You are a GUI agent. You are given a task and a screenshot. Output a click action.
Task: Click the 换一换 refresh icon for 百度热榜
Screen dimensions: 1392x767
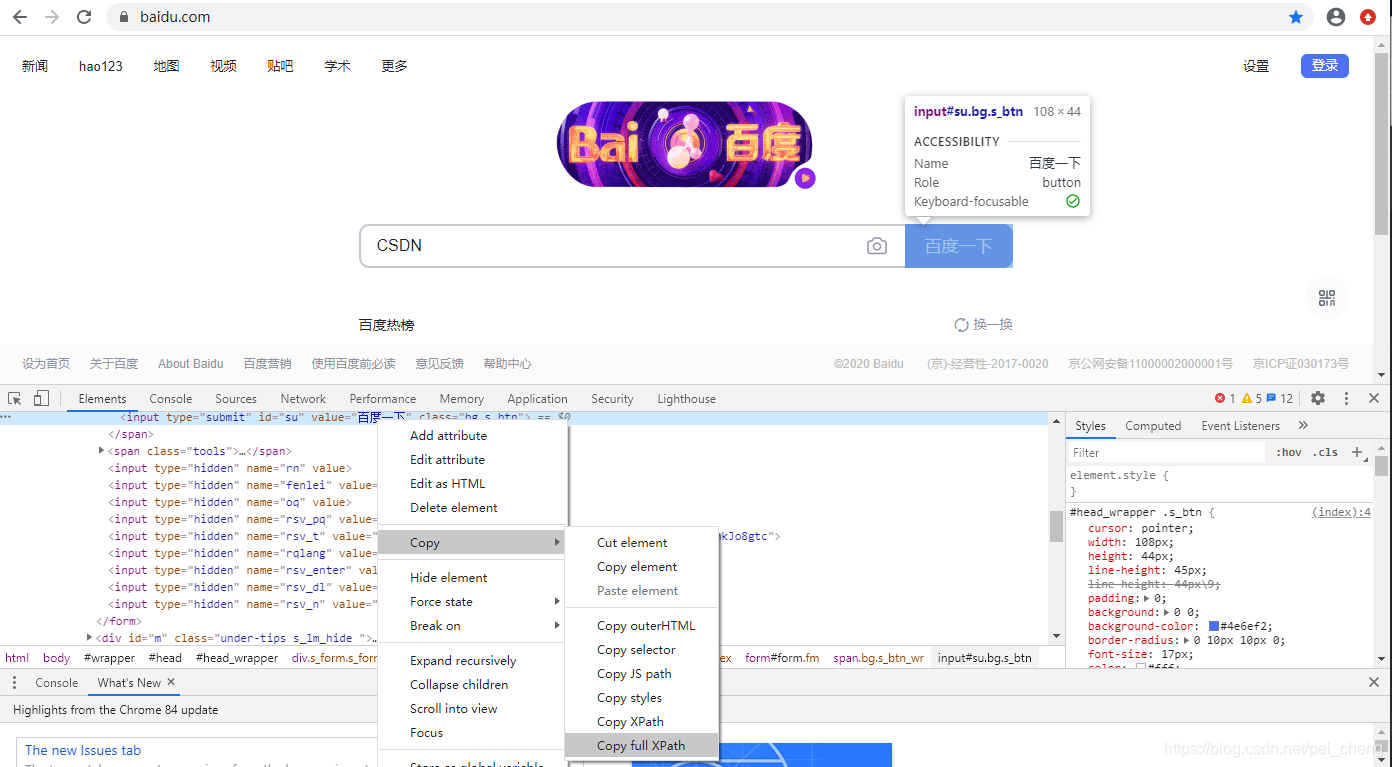pyautogui.click(x=962, y=324)
